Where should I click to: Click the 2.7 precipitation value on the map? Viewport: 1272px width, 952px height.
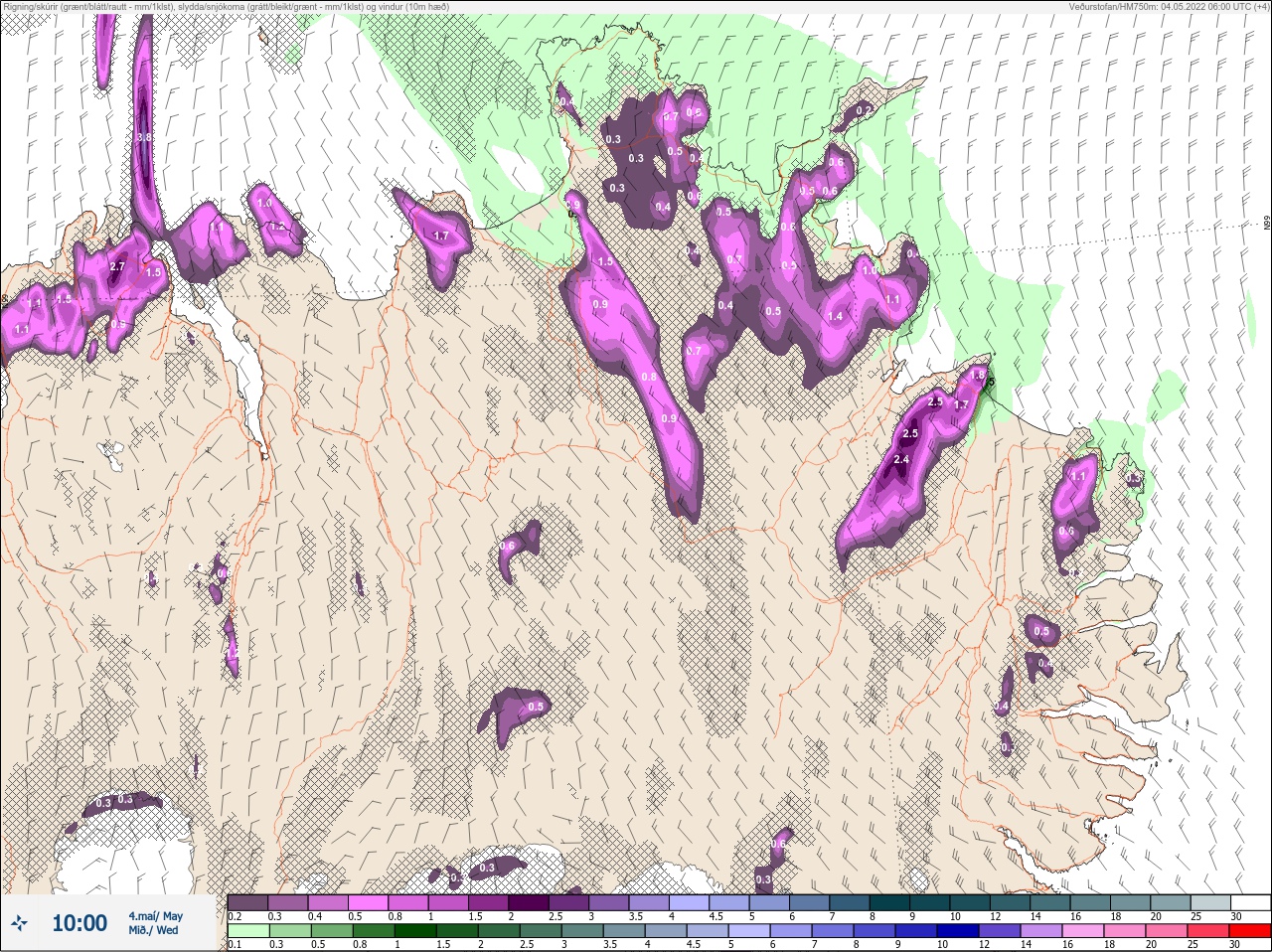(117, 266)
